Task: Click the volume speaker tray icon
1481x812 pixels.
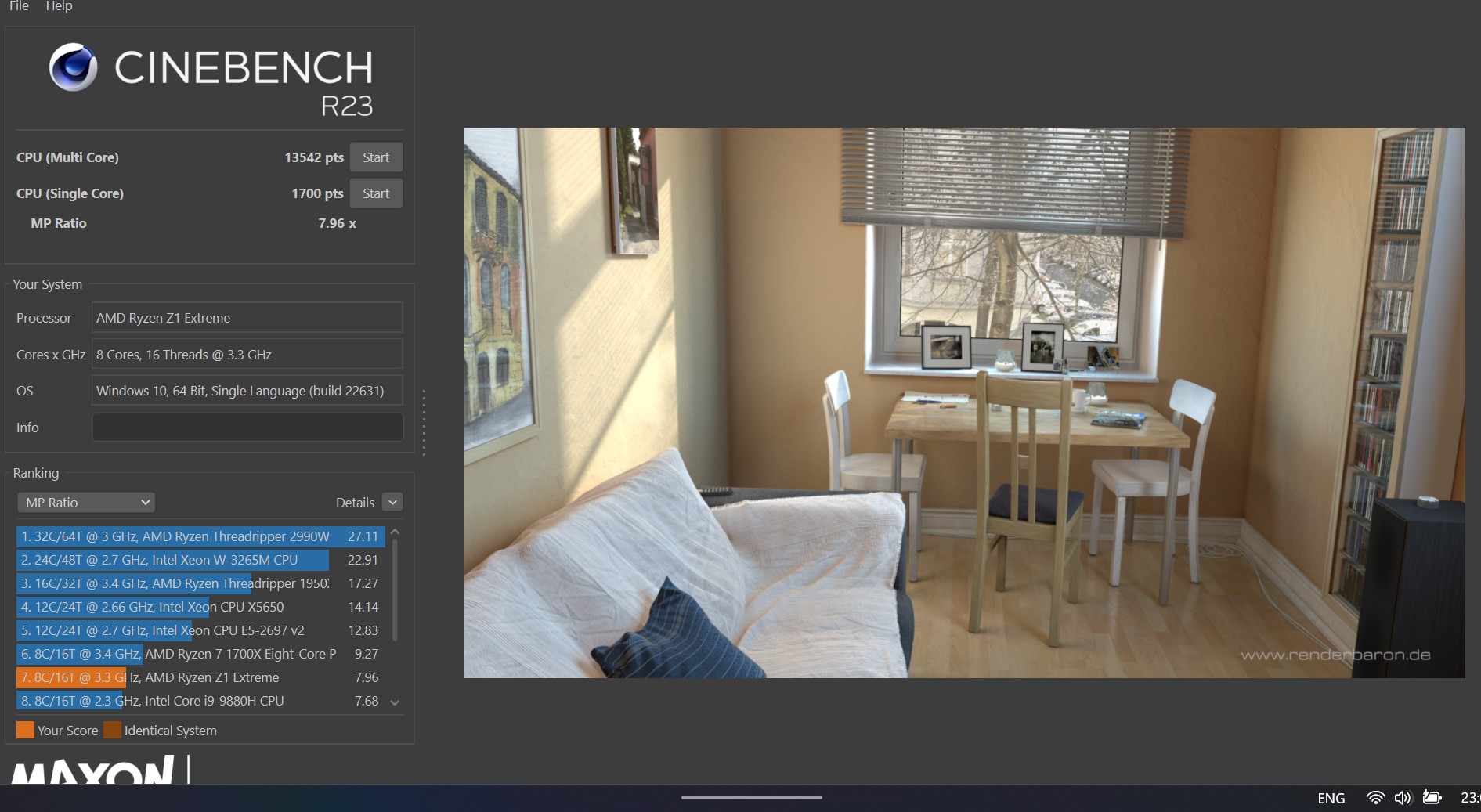Action: [x=1402, y=797]
